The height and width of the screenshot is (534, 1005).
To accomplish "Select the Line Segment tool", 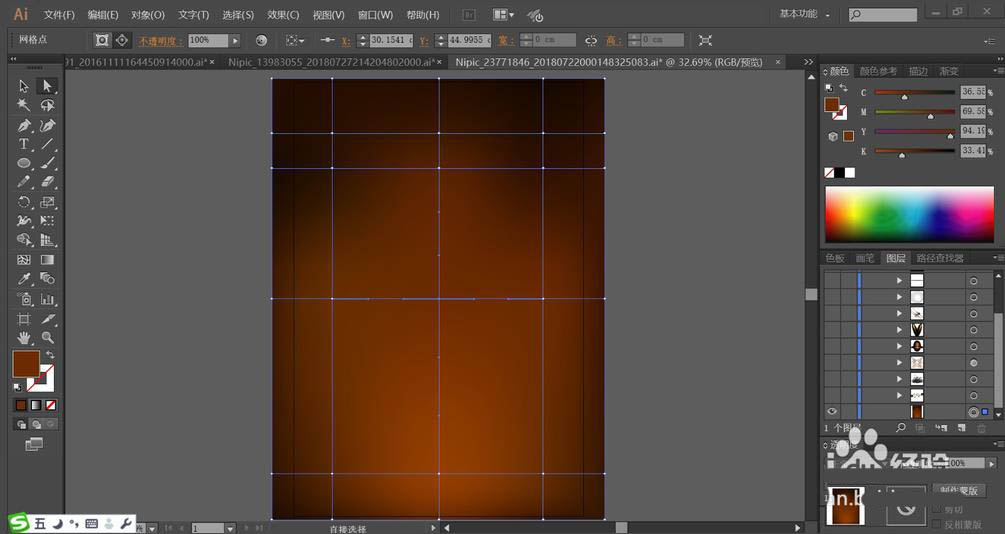I will pos(47,144).
